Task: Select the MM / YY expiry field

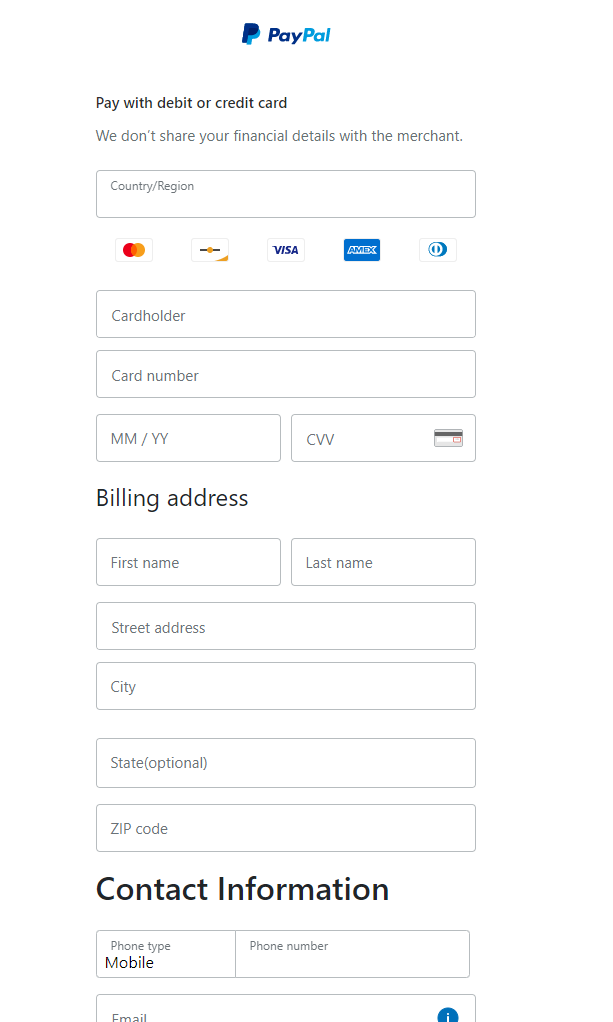Action: [188, 438]
